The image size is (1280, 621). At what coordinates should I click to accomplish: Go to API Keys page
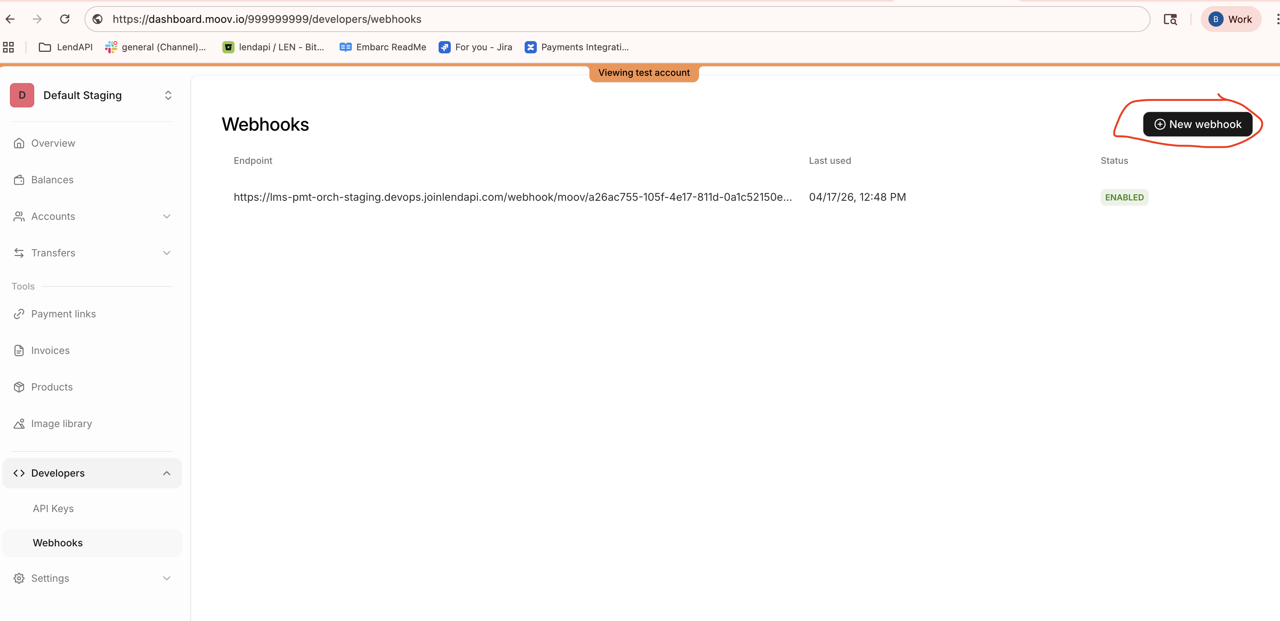tap(53, 509)
